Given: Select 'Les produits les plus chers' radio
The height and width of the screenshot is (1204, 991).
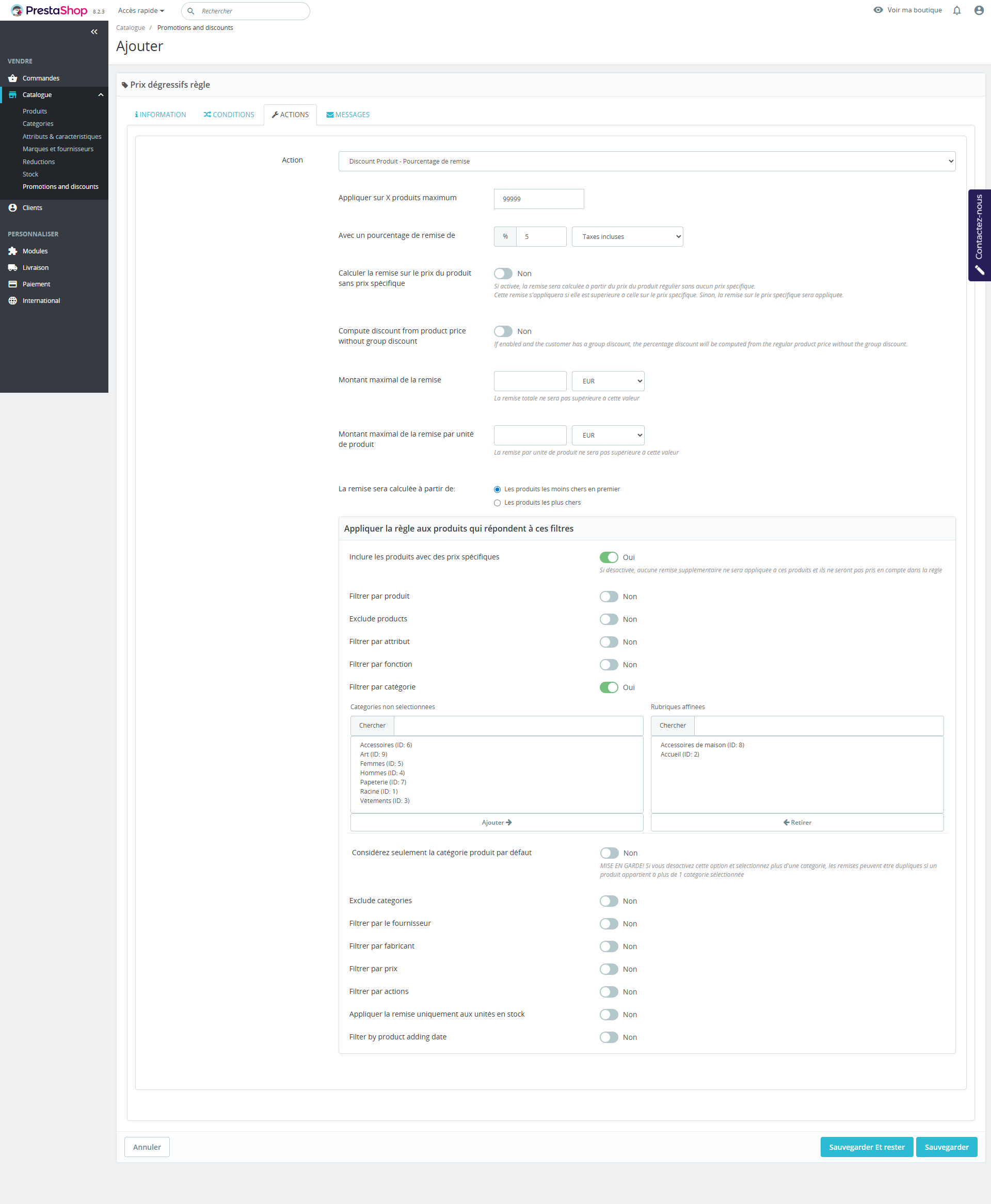Looking at the screenshot, I should (x=497, y=503).
